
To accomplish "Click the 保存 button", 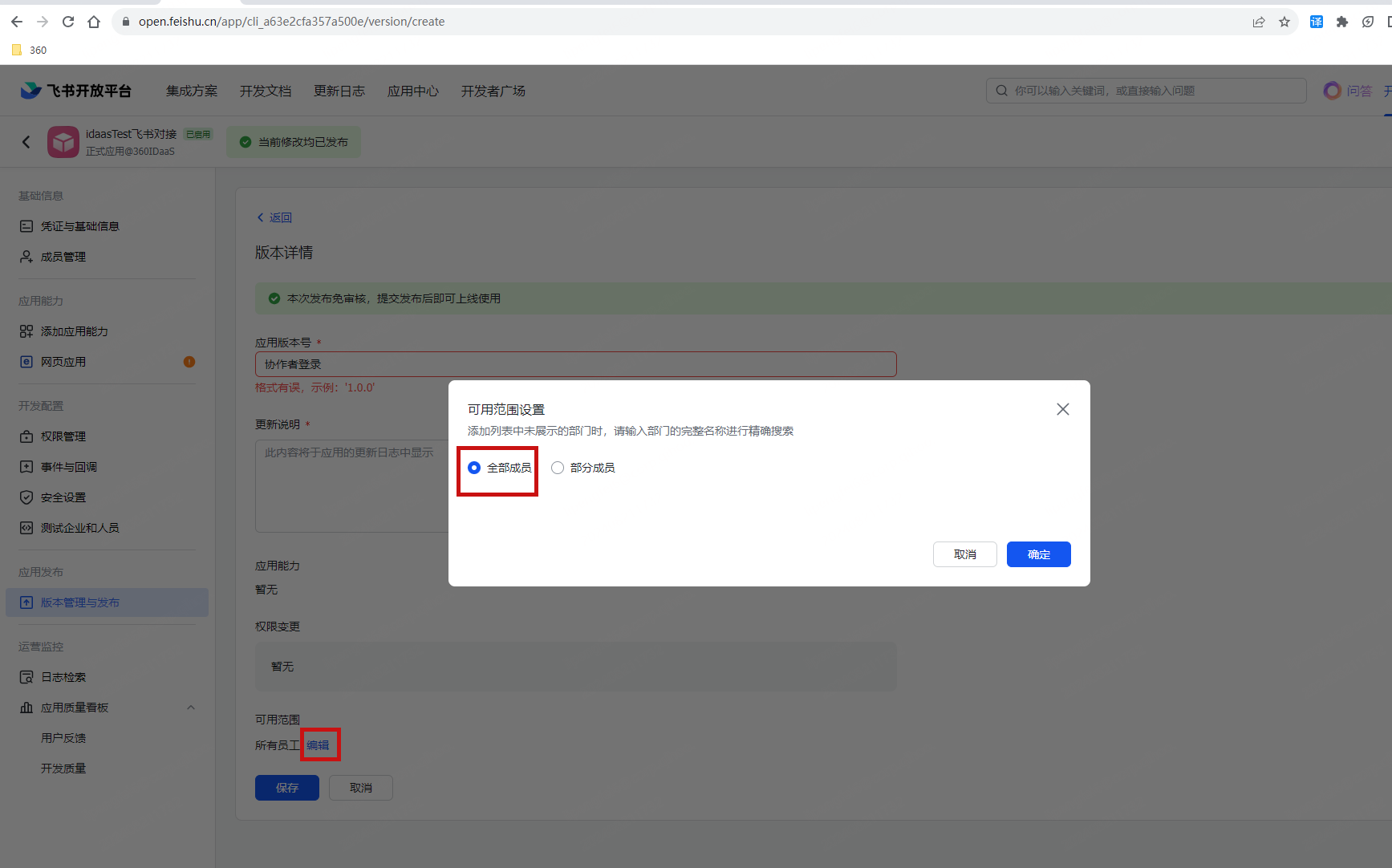I will click(x=287, y=788).
